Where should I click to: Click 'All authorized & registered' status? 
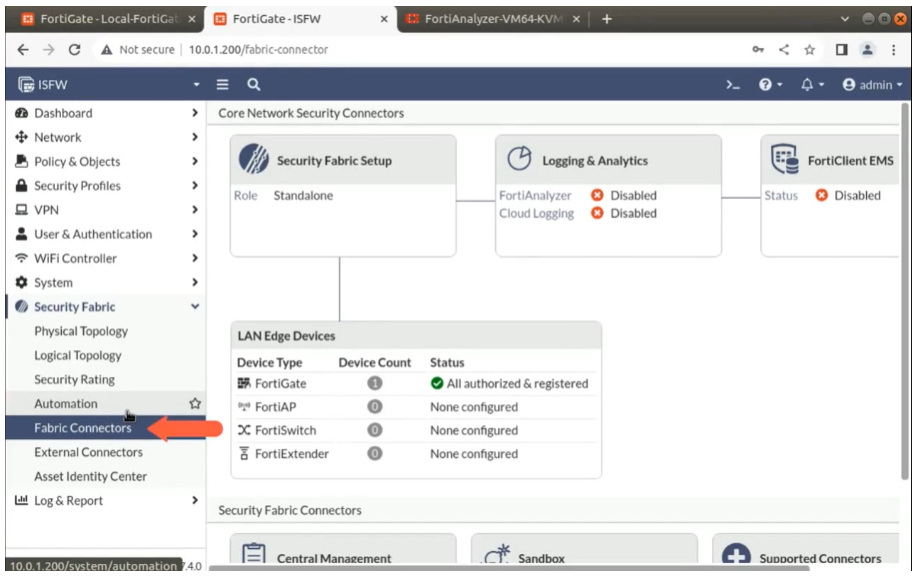tap(509, 383)
